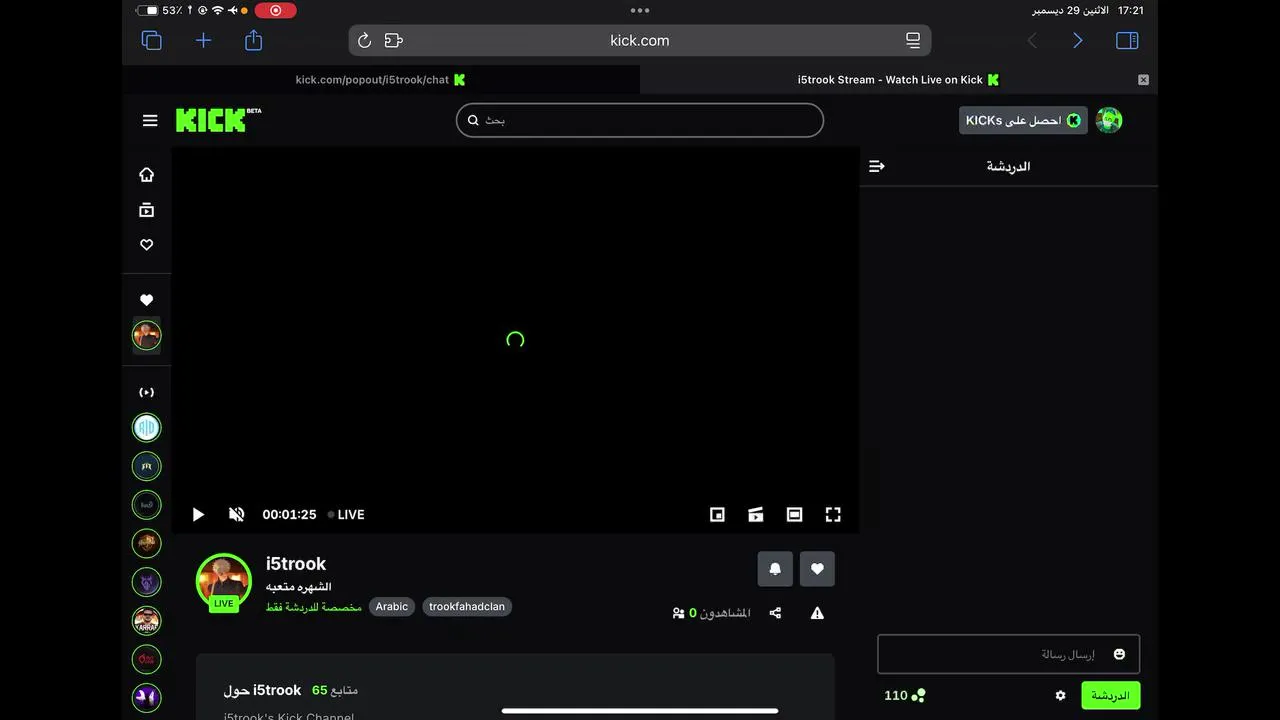This screenshot has width=1280, height=720.
Task: Follow i5trook with the heart button
Action: point(817,569)
